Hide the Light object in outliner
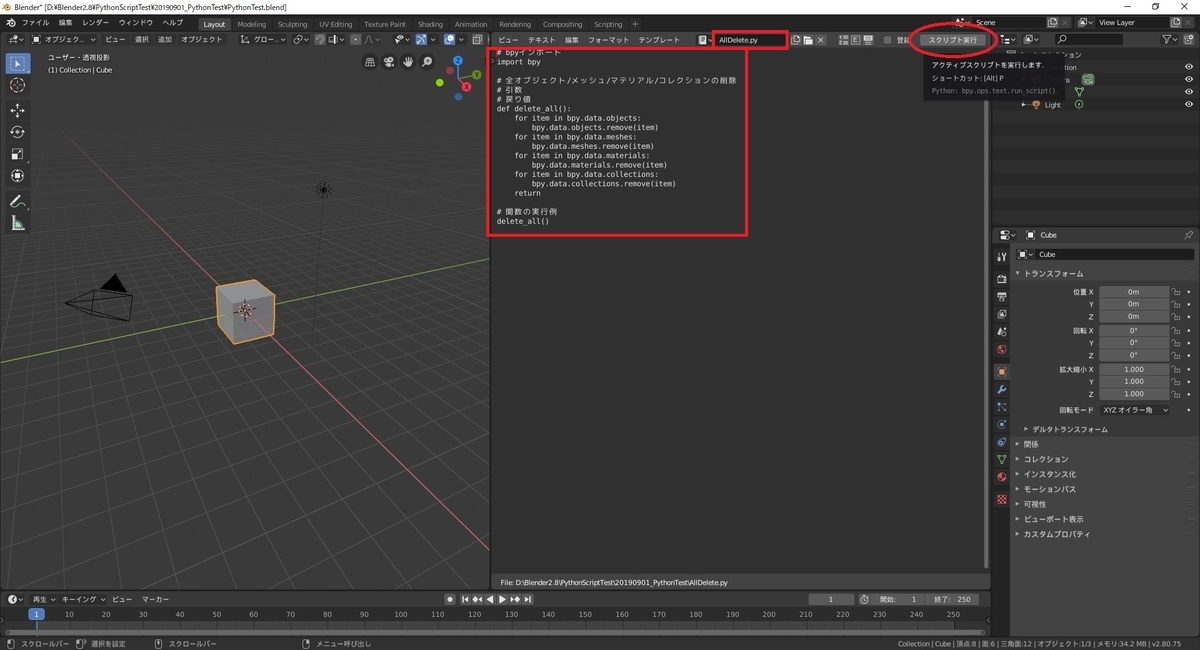This screenshot has width=1200, height=650. [1189, 104]
